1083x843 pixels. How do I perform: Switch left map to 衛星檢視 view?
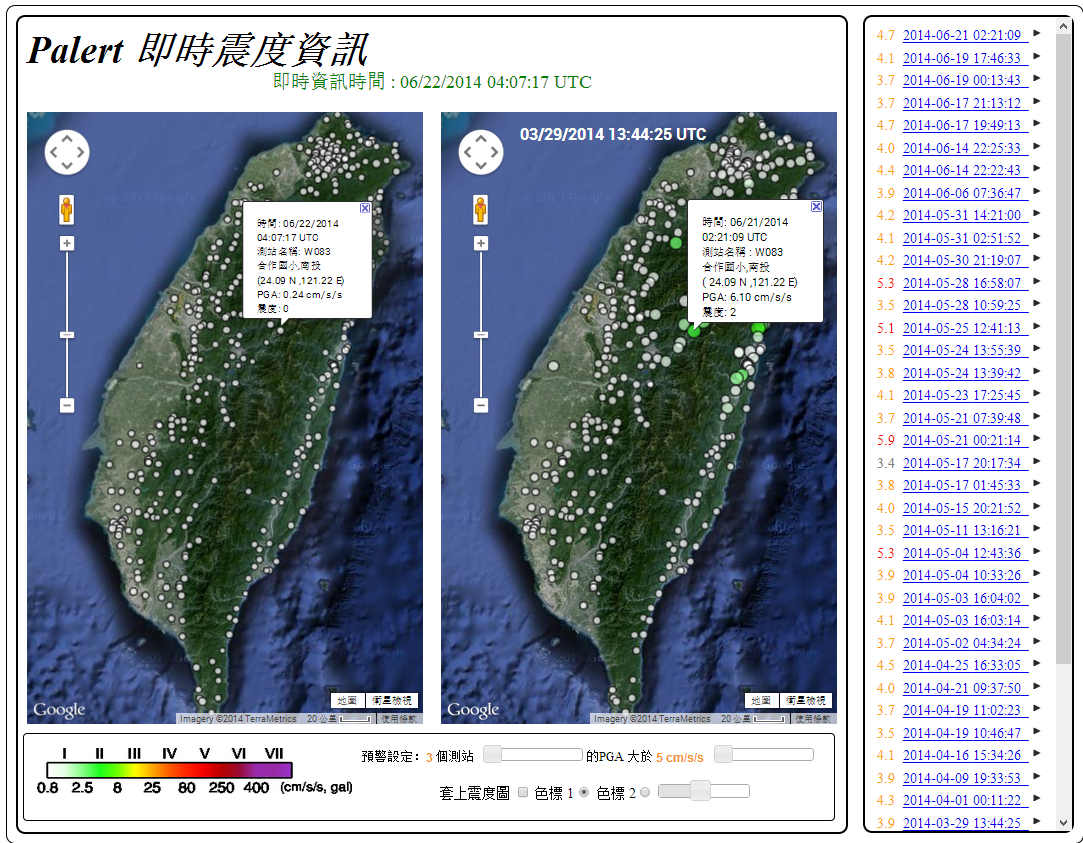(394, 700)
